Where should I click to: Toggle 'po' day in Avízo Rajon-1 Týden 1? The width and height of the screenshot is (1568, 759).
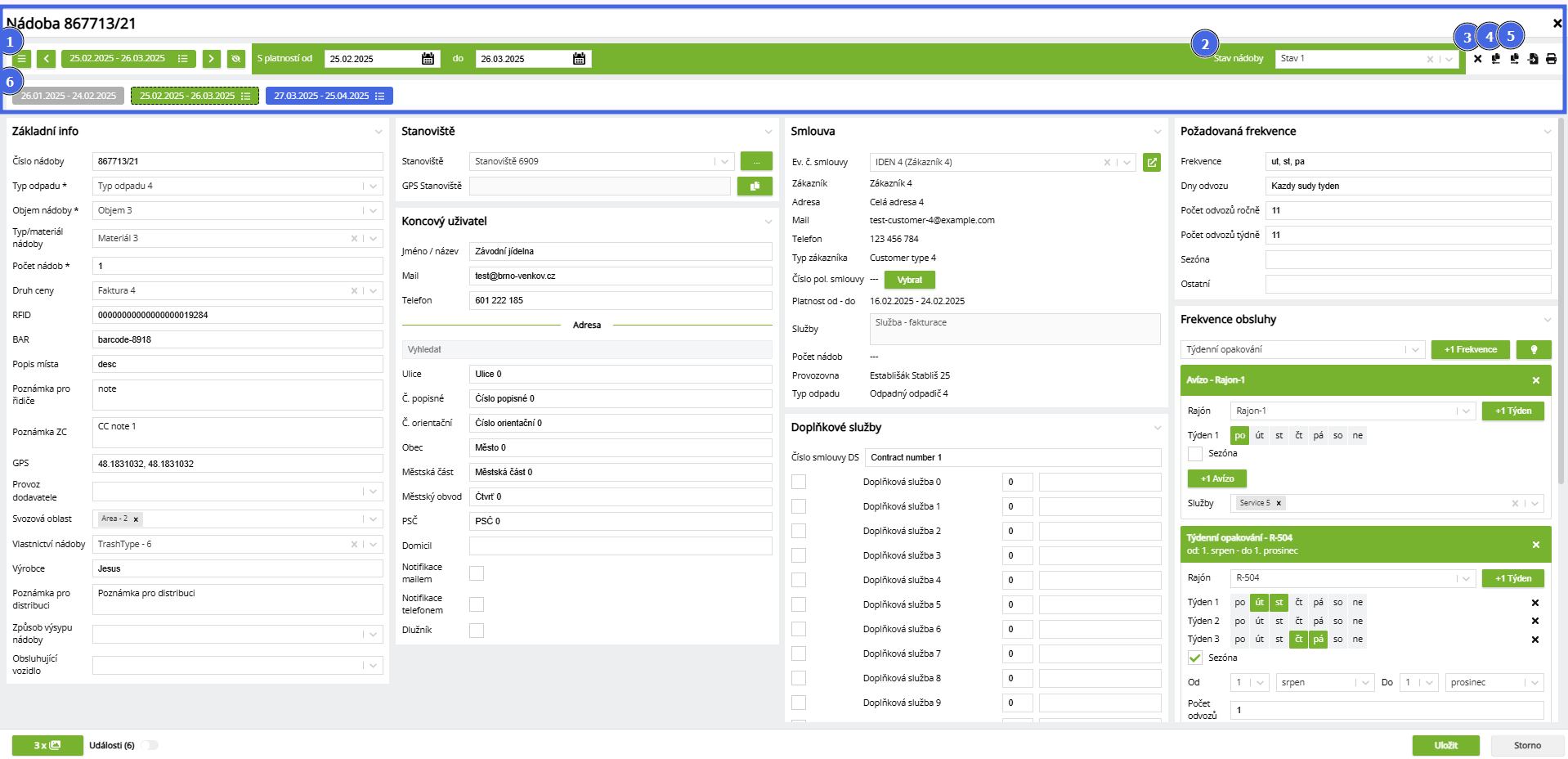[1240, 436]
